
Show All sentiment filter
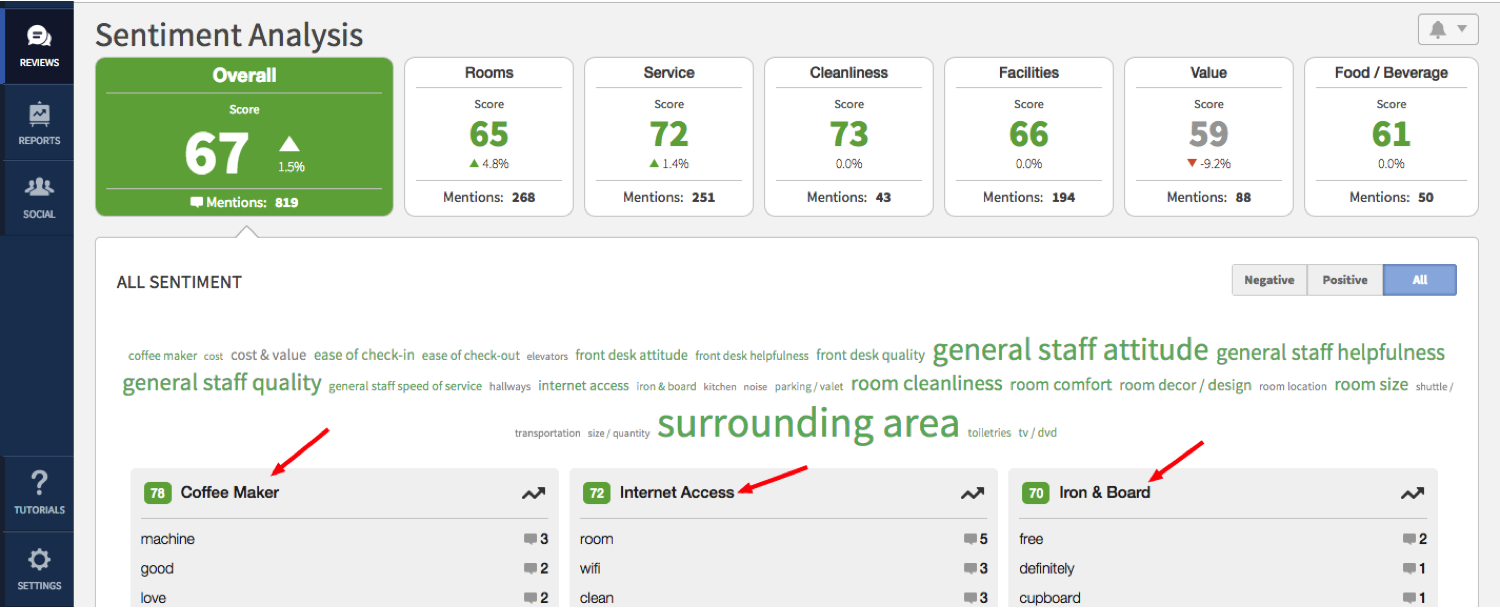pos(1420,280)
